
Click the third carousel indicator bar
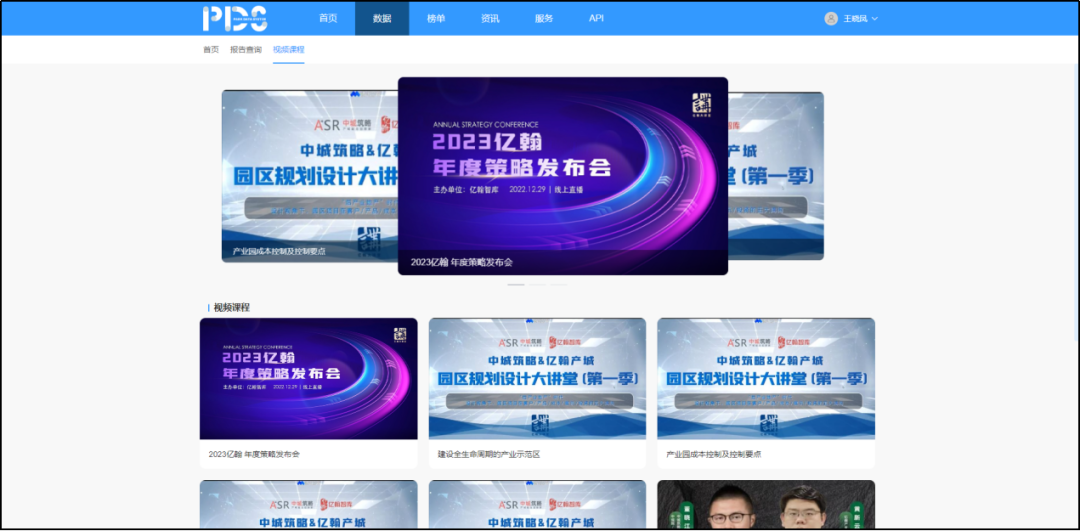tap(559, 284)
